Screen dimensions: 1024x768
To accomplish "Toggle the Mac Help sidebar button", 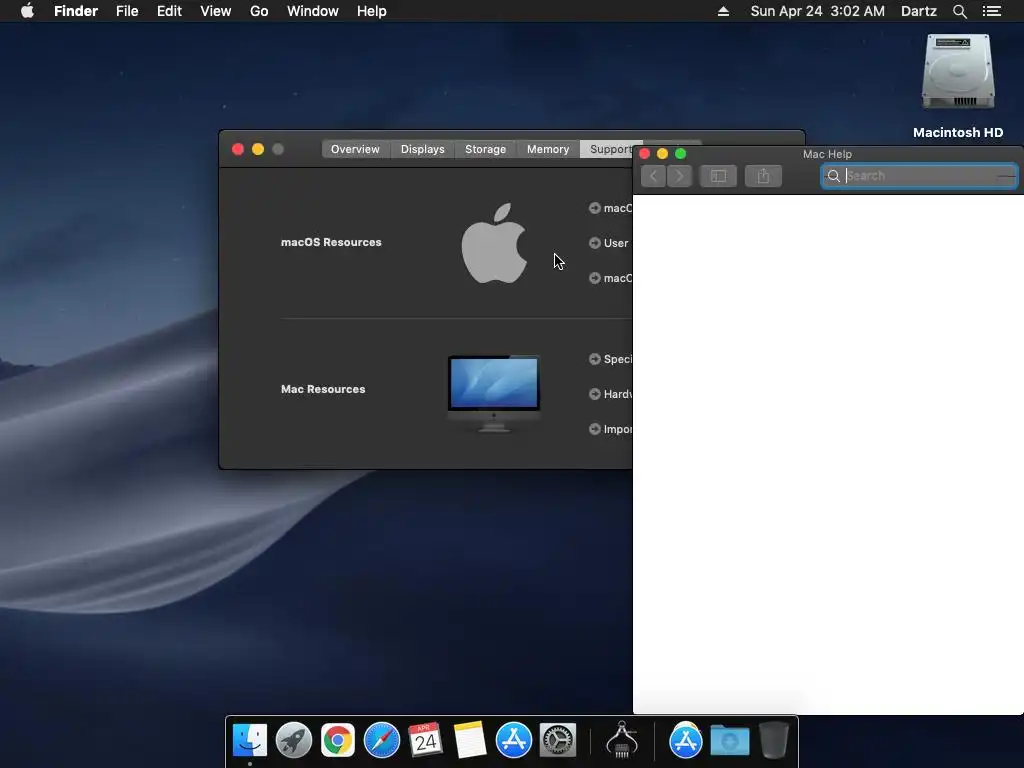I will pos(718,176).
